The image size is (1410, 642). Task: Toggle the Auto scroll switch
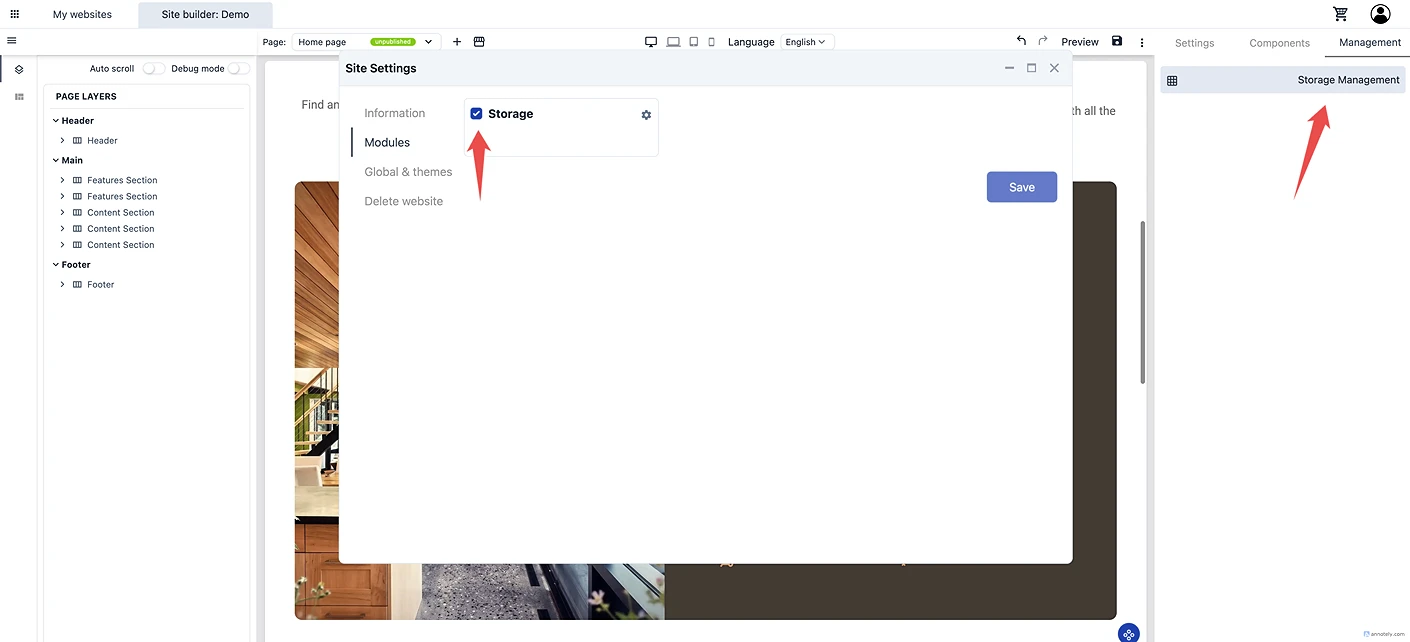tap(153, 69)
